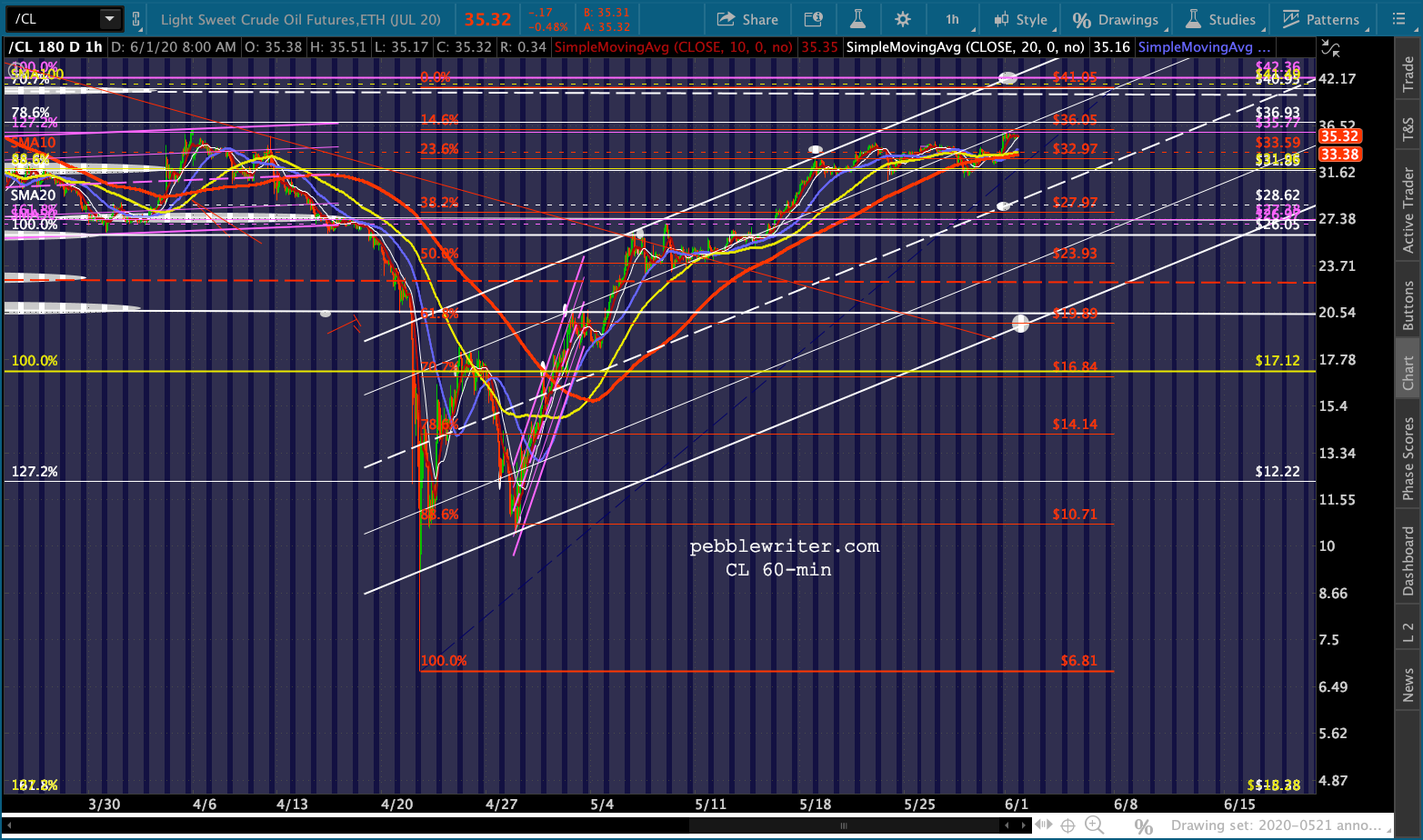Click the /CL 180 D 1h chart title
The image size is (1423, 840).
point(55,47)
